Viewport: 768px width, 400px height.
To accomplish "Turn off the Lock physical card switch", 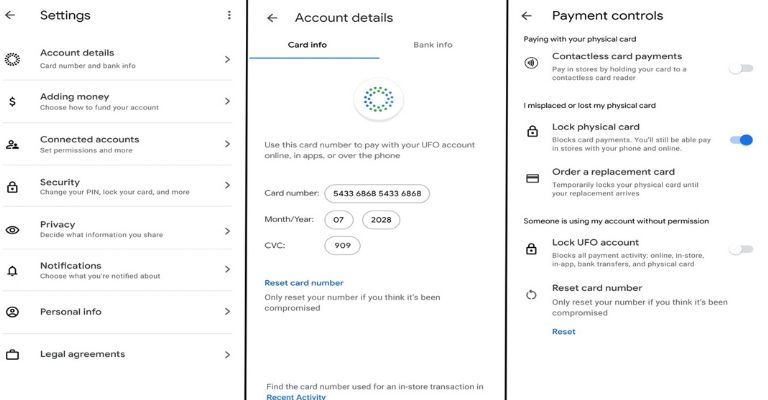I will point(740,139).
